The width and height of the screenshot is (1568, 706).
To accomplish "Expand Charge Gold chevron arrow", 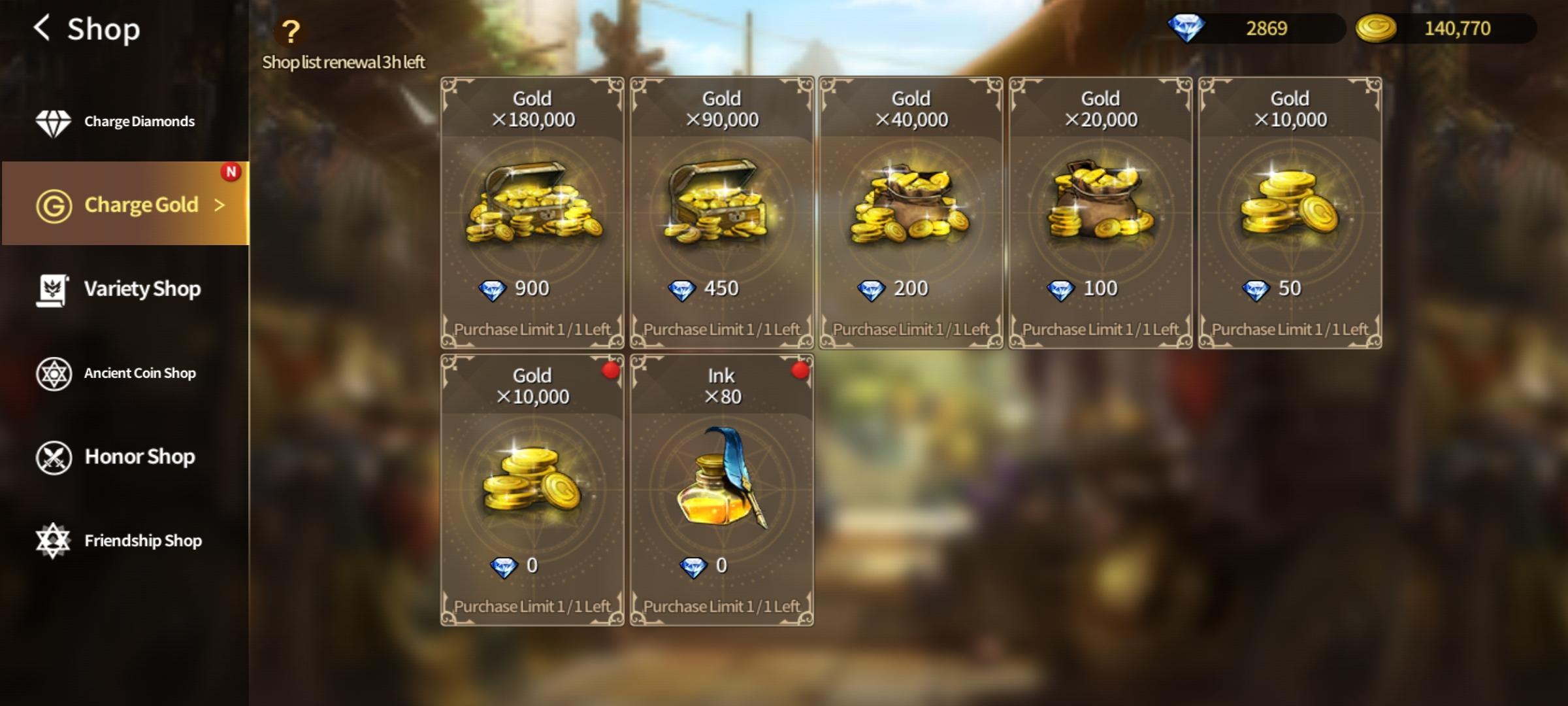I will (x=220, y=205).
